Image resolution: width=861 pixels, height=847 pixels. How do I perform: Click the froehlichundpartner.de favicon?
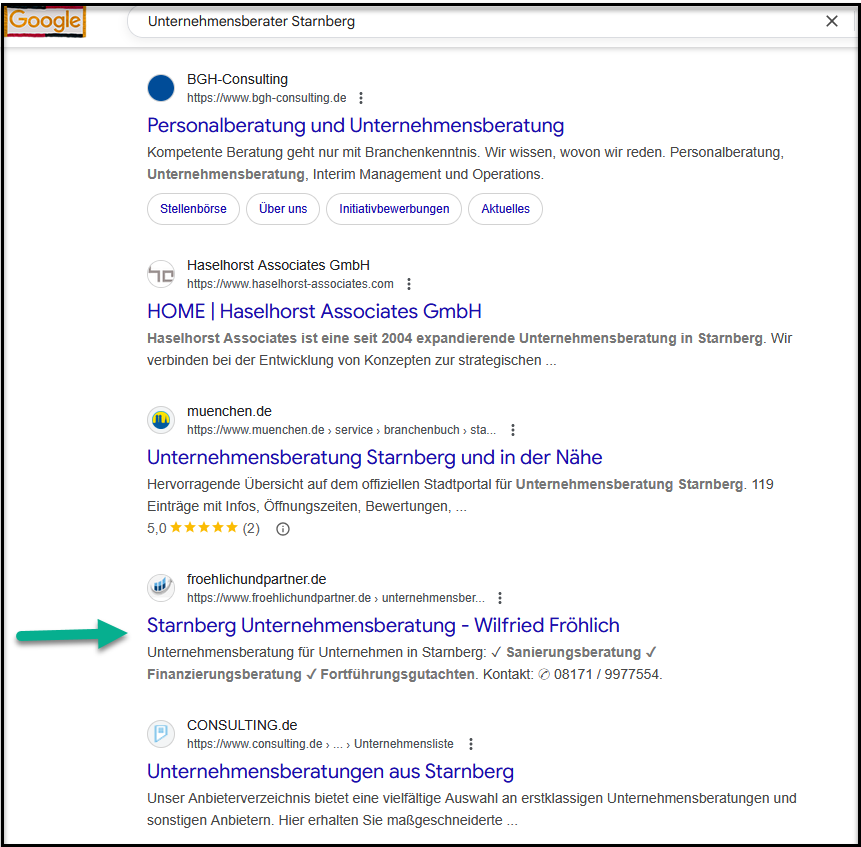click(x=161, y=588)
